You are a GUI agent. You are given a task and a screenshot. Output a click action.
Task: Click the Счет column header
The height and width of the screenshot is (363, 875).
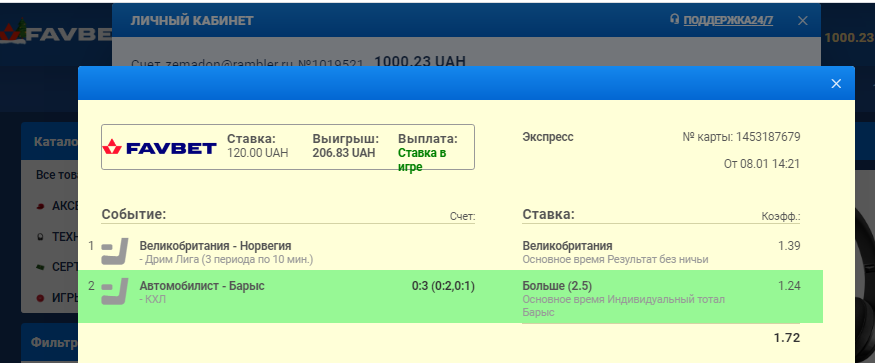[x=463, y=217]
